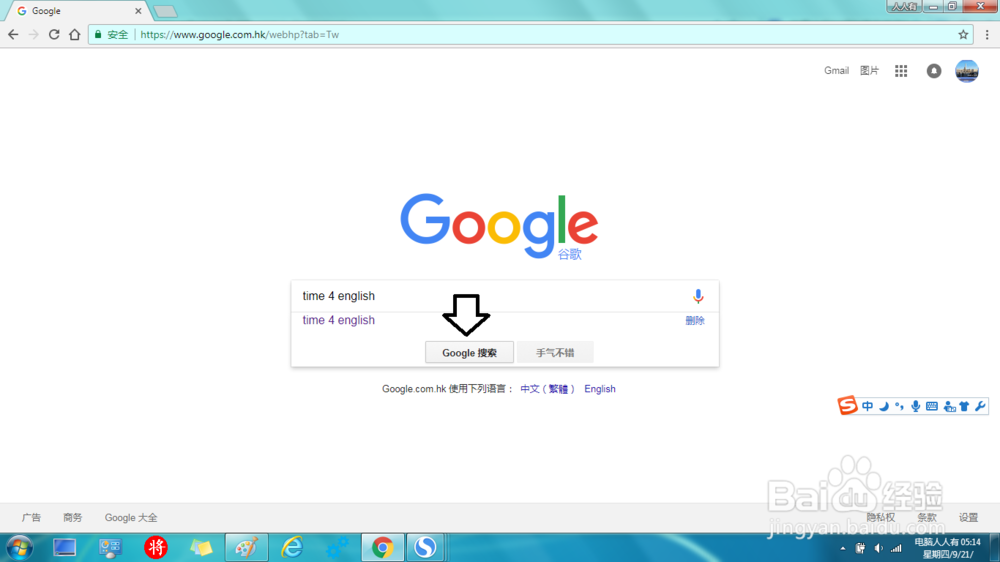Open the Google notifications bell
The width and height of the screenshot is (1000, 562).
[x=934, y=71]
